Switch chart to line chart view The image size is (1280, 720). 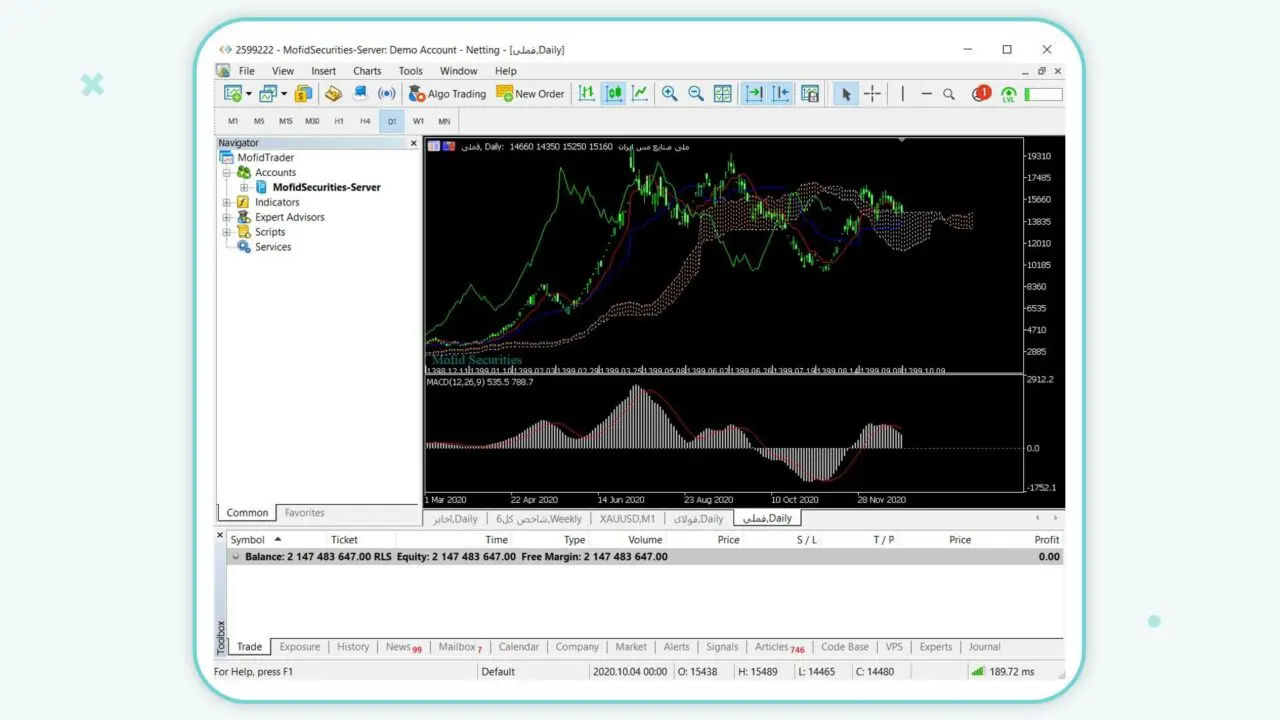(x=639, y=94)
